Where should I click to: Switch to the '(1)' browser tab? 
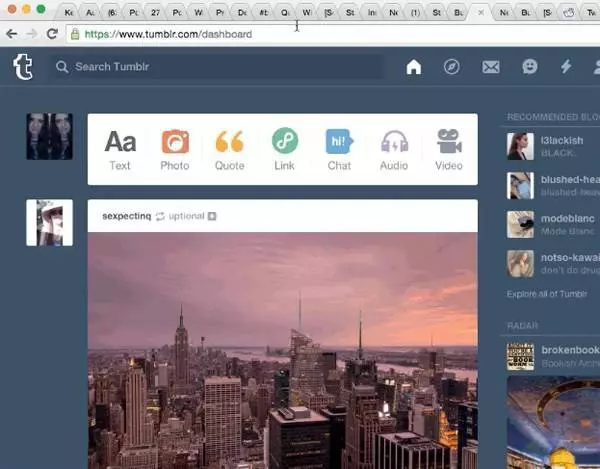tap(415, 13)
